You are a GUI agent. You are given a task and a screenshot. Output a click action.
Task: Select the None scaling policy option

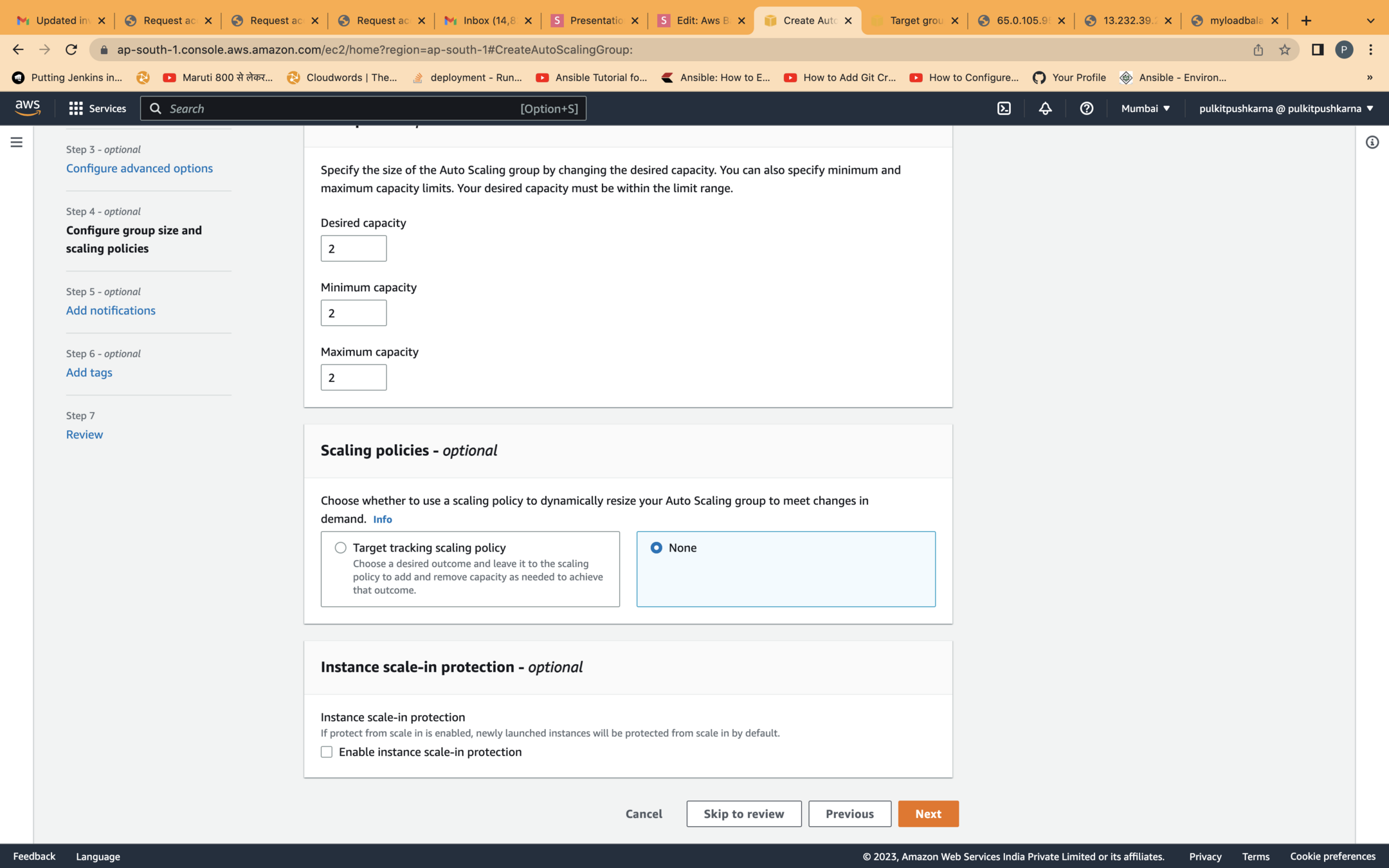(x=656, y=548)
